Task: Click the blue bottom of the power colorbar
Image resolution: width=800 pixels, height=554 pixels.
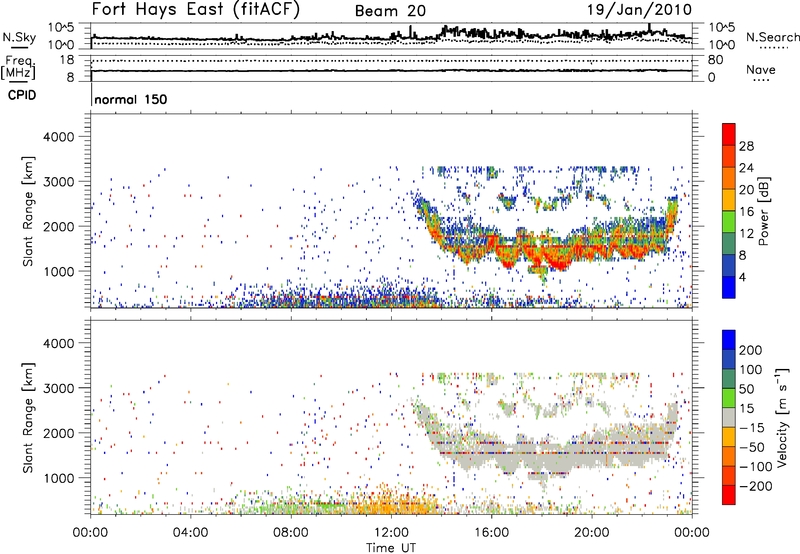Action: coord(729,287)
